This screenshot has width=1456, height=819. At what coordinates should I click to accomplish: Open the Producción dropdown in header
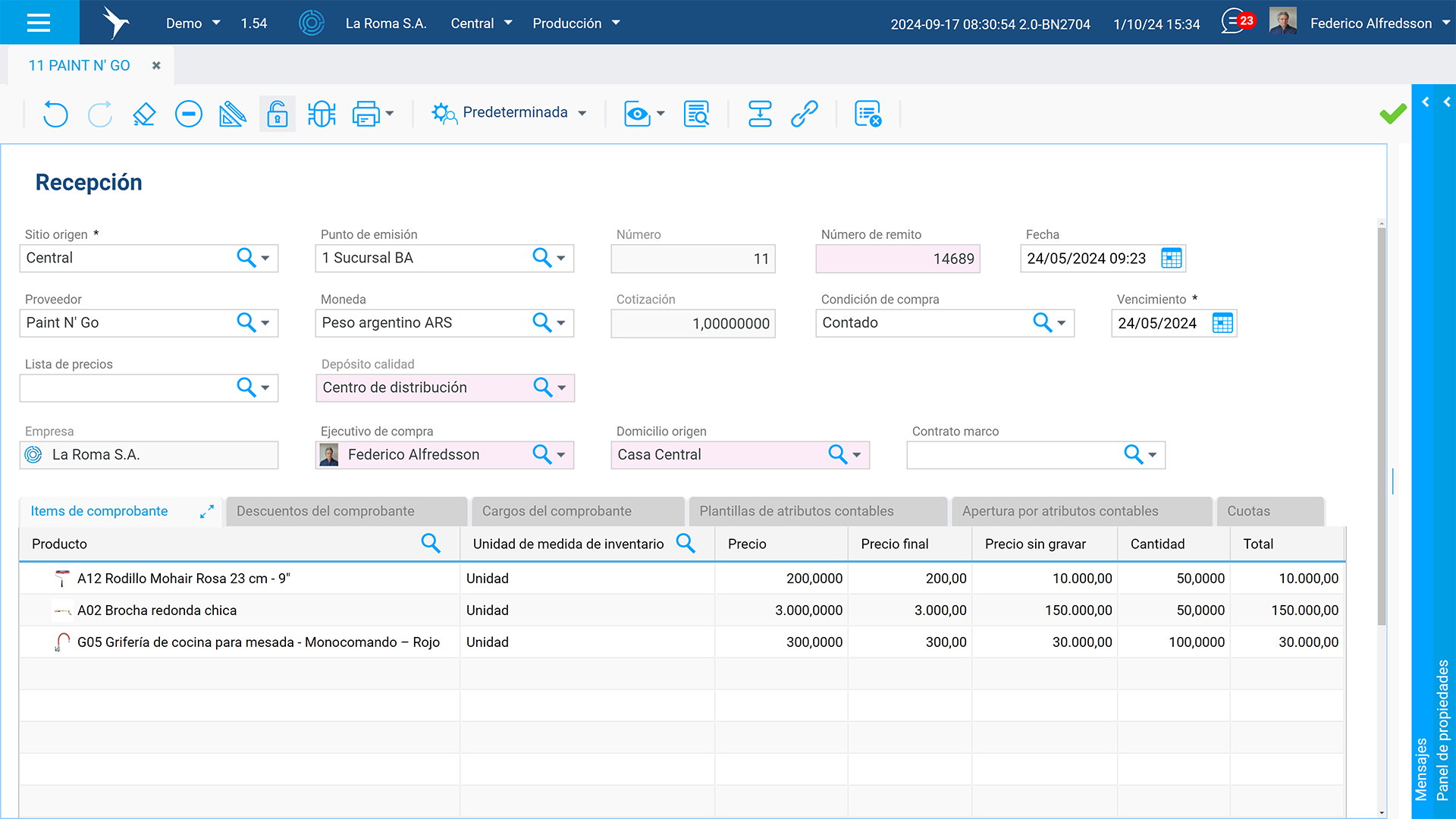[576, 24]
